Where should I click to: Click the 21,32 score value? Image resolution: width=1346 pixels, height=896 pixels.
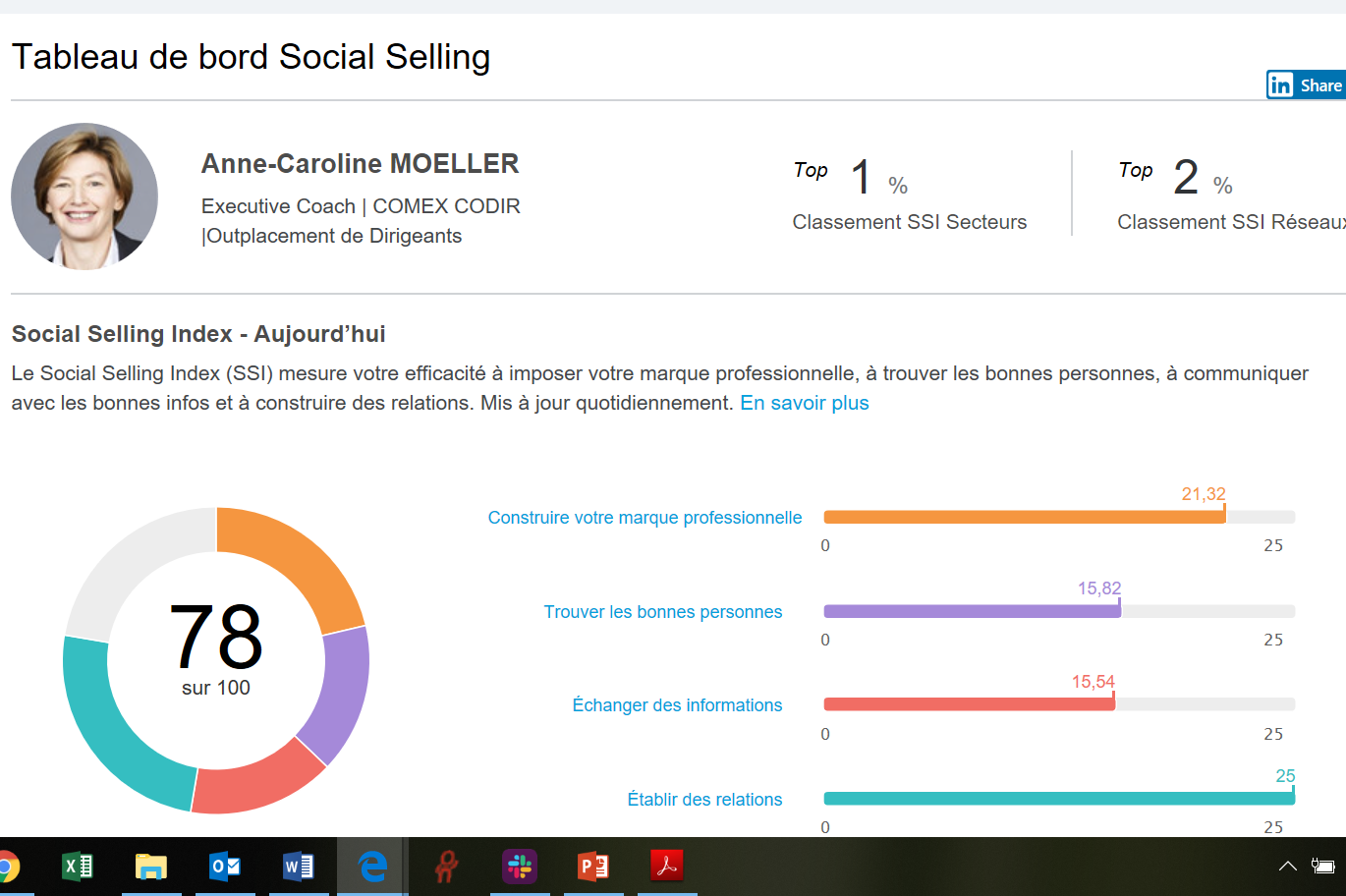(1204, 494)
